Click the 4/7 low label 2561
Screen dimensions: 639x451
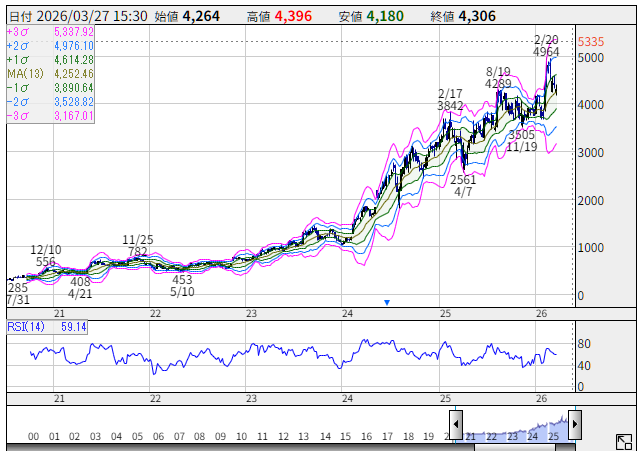(x=463, y=180)
